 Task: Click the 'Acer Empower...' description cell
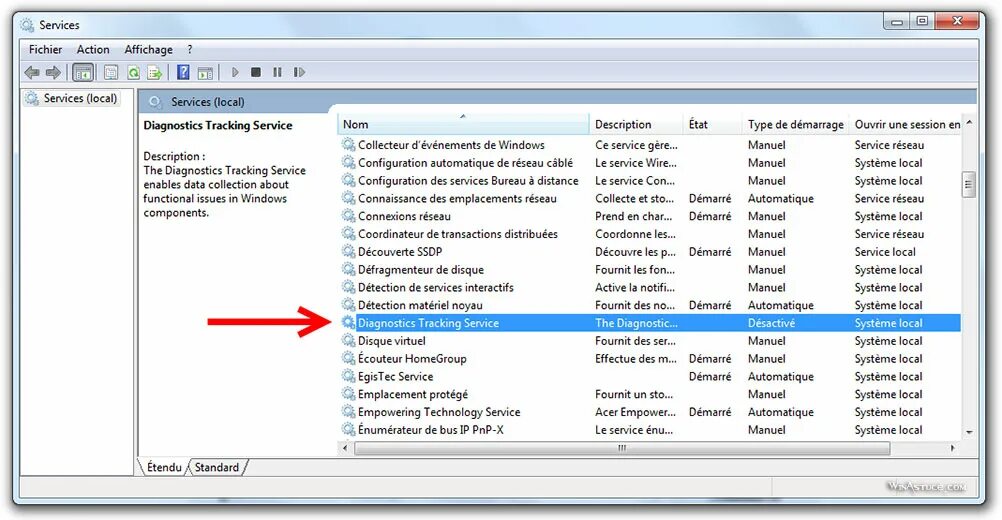(x=635, y=412)
